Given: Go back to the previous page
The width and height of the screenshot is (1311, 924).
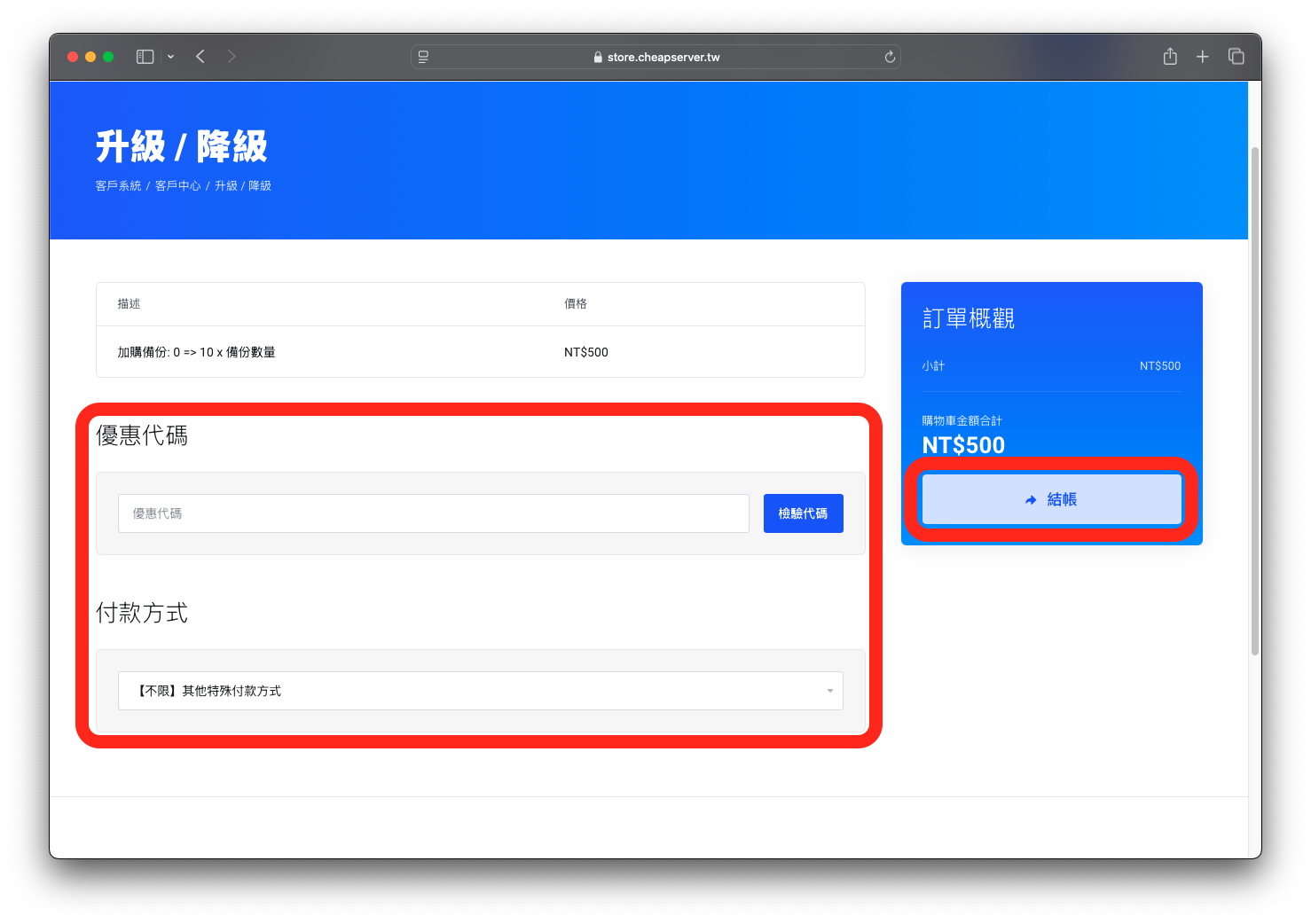Looking at the screenshot, I should (200, 57).
